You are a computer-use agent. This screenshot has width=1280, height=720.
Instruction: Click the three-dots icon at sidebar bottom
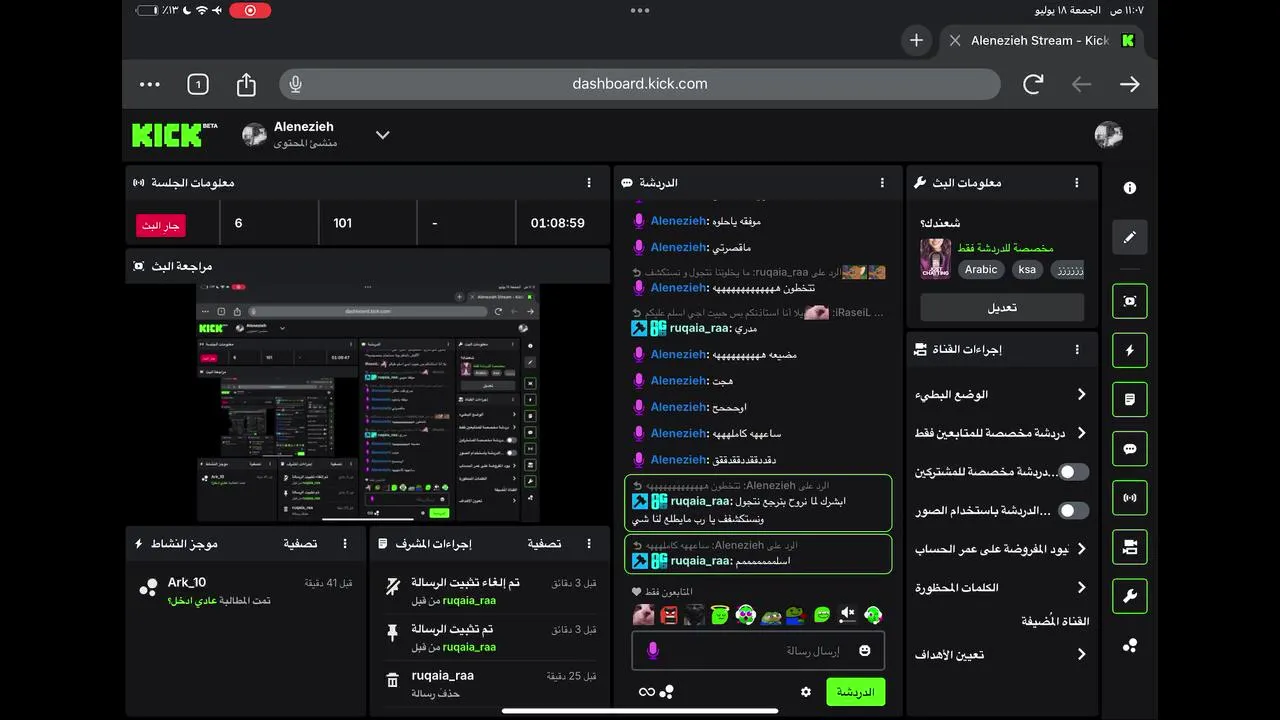point(1129,646)
